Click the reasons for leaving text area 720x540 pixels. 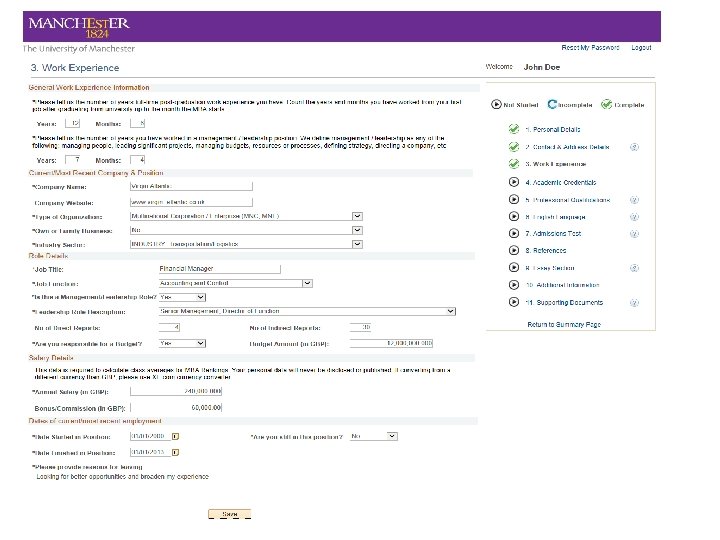coord(123,477)
